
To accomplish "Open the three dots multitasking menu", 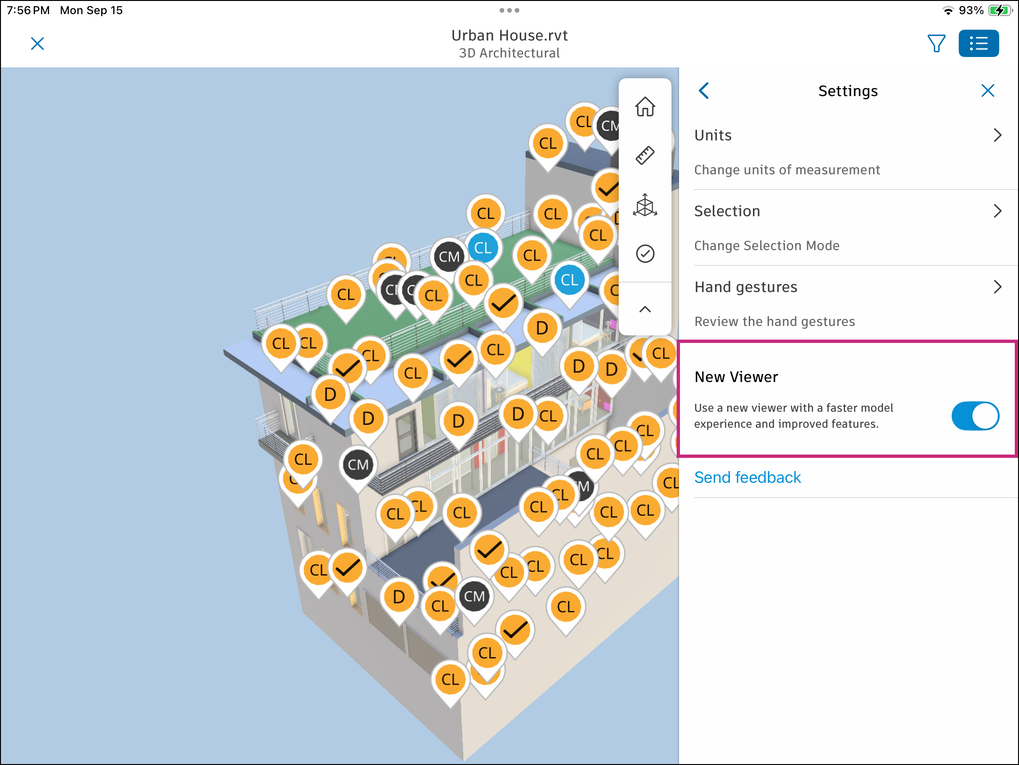I will point(510,10).
